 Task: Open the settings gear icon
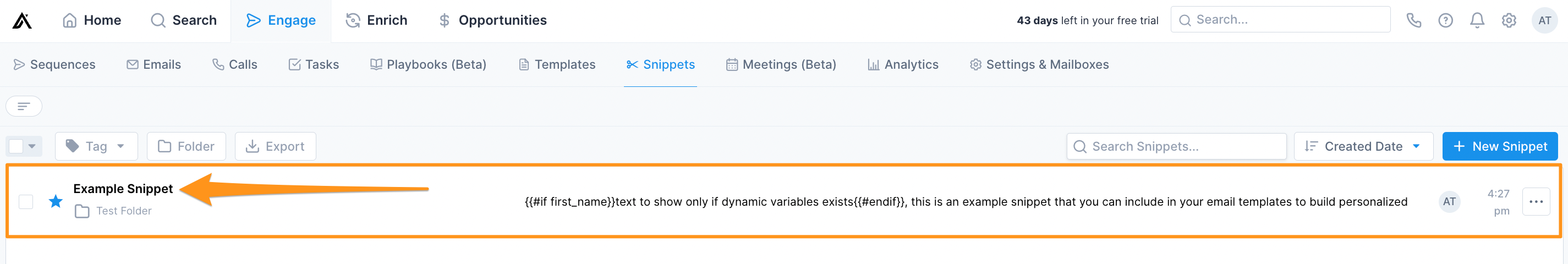coord(1509,21)
